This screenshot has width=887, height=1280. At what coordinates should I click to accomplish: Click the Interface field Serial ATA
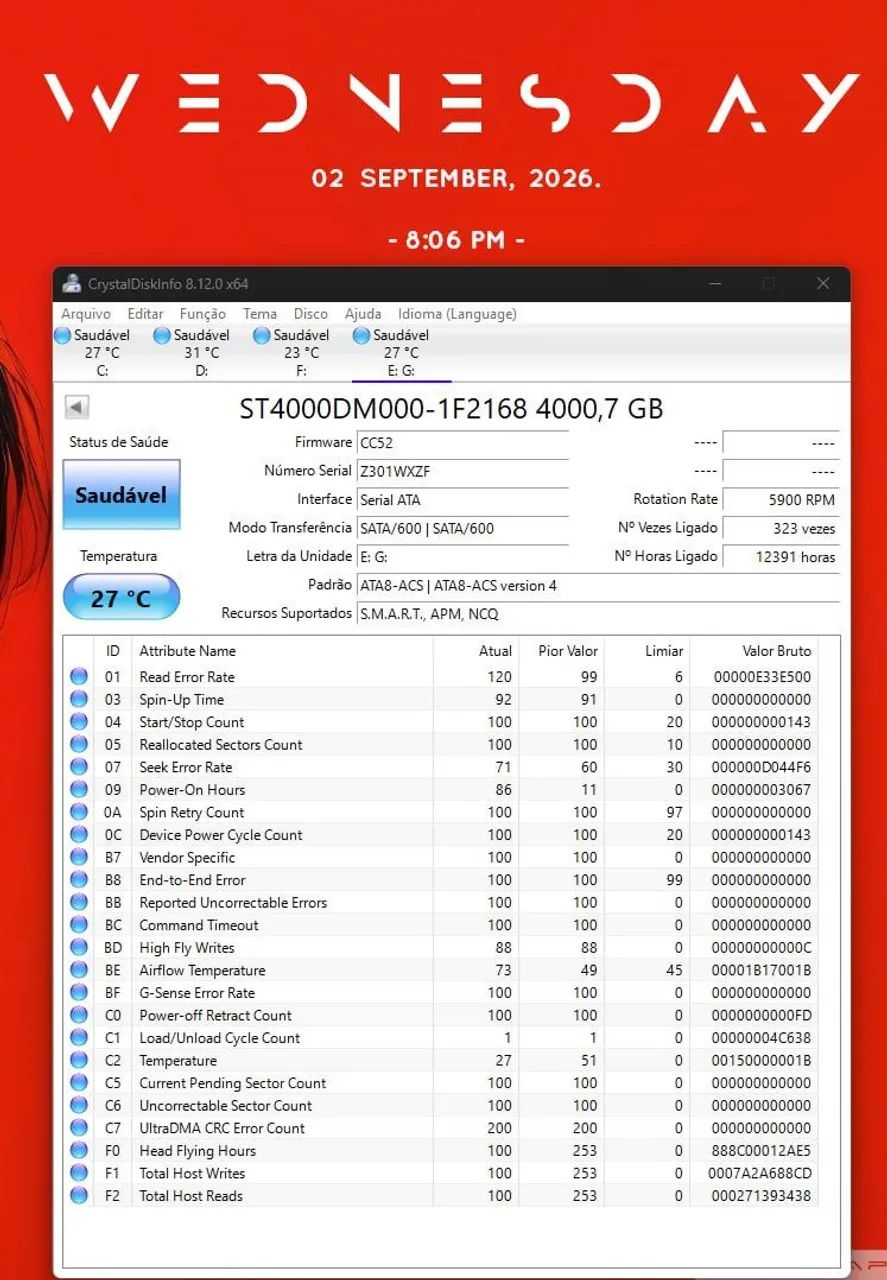point(462,500)
